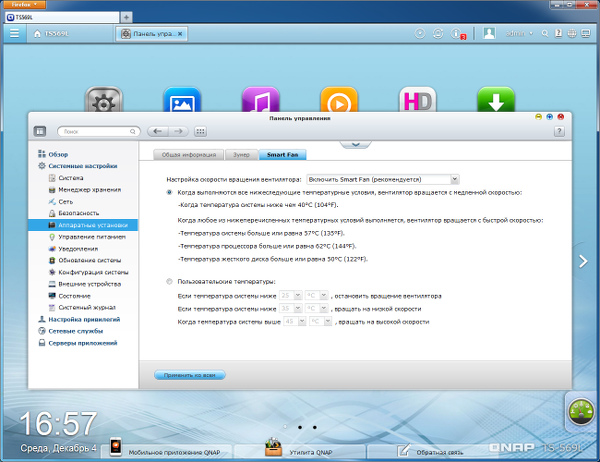Go forward with the right arrow button
This screenshot has height=462, width=600.
pos(178,131)
